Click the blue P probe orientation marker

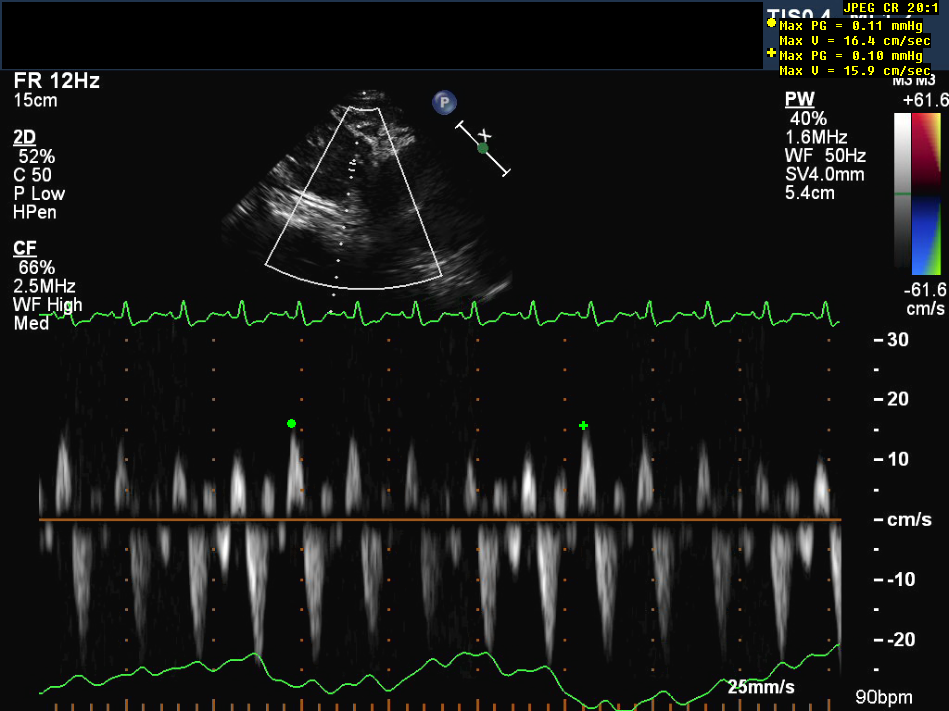(444, 102)
